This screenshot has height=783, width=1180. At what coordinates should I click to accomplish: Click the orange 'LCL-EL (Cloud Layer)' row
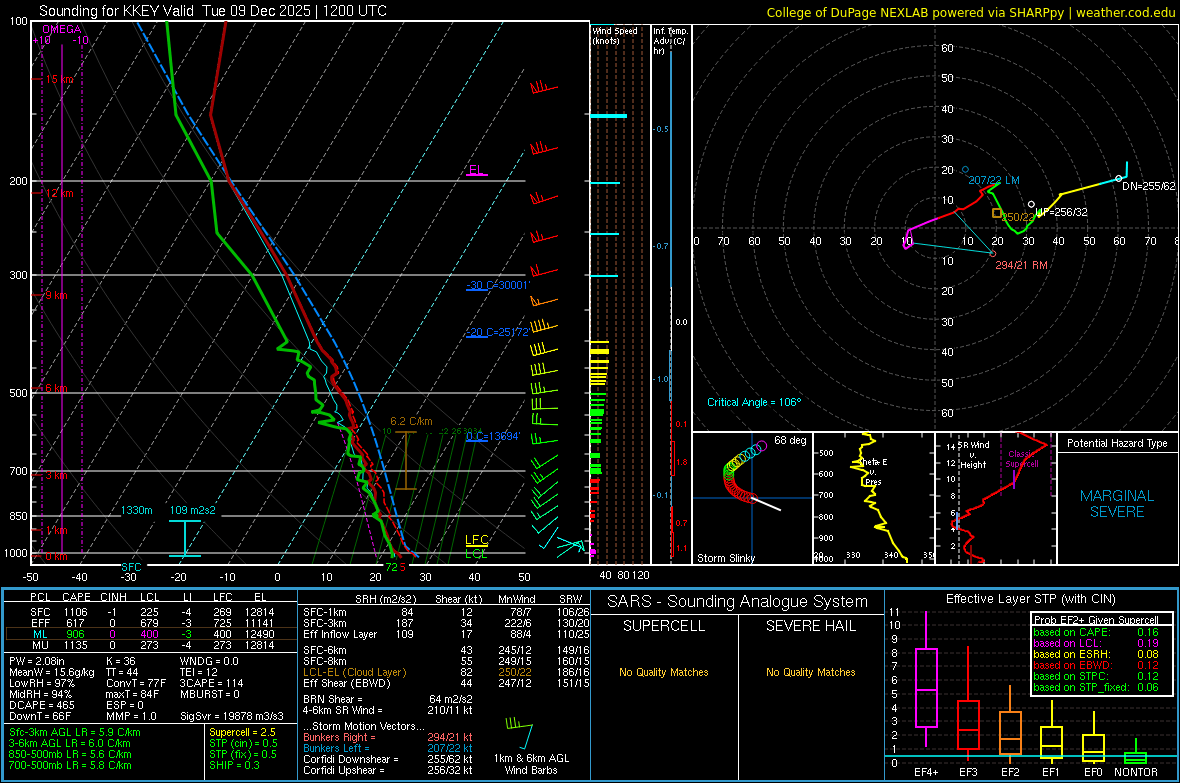pyautogui.click(x=448, y=672)
